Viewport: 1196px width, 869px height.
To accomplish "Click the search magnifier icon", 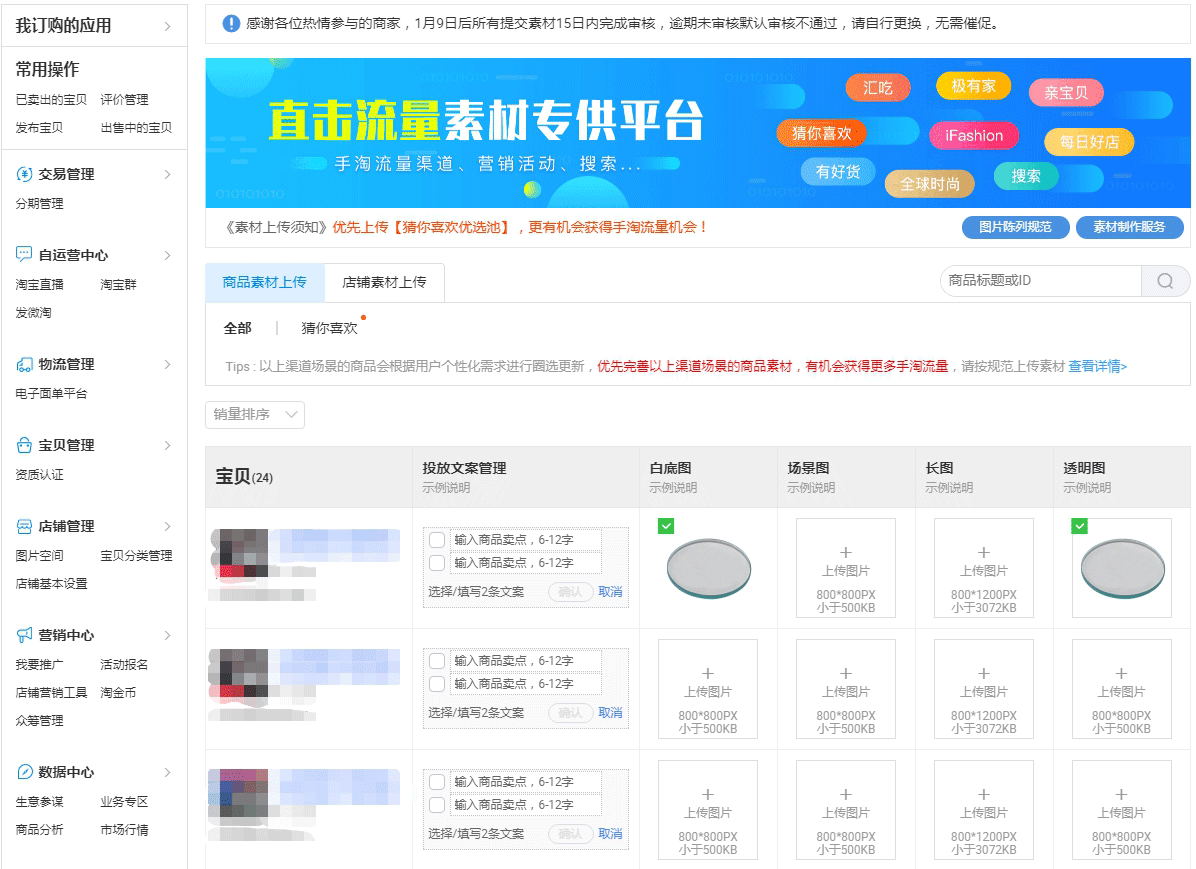I will [1165, 281].
